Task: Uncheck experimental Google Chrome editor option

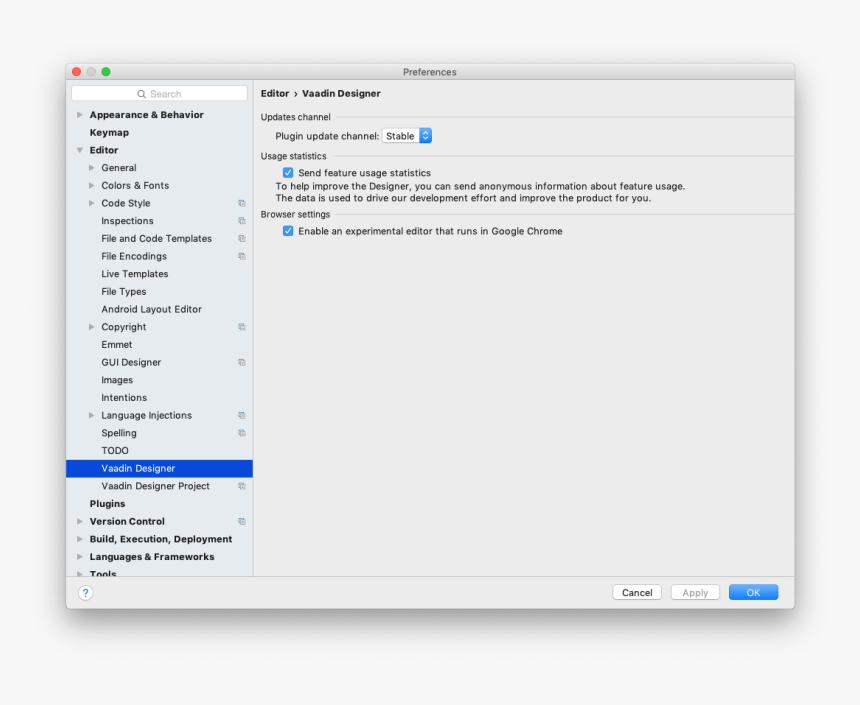Action: pos(288,231)
